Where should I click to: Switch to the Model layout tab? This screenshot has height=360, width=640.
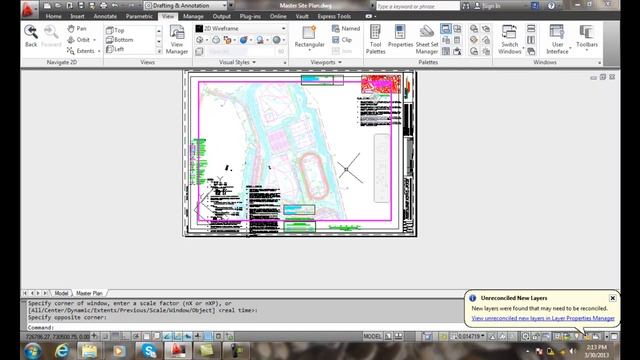61,293
